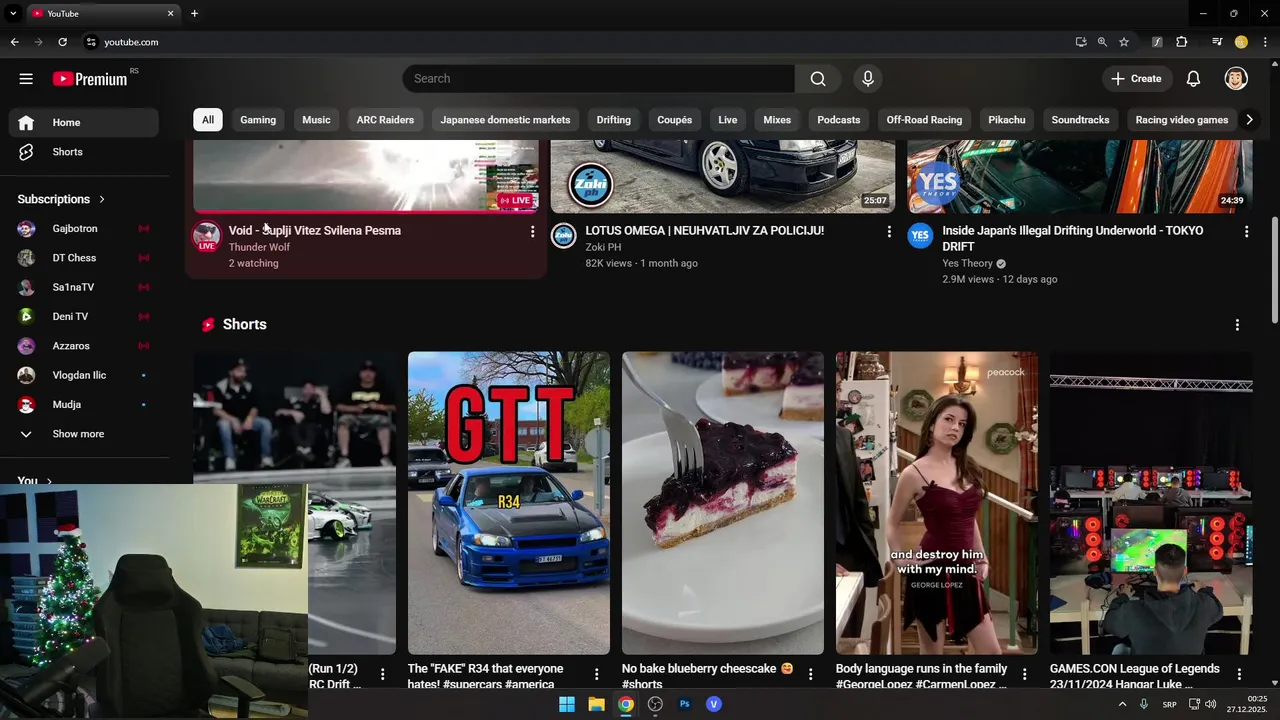
Task: Play the blueberry cheesecake short thumbnail
Action: (723, 503)
